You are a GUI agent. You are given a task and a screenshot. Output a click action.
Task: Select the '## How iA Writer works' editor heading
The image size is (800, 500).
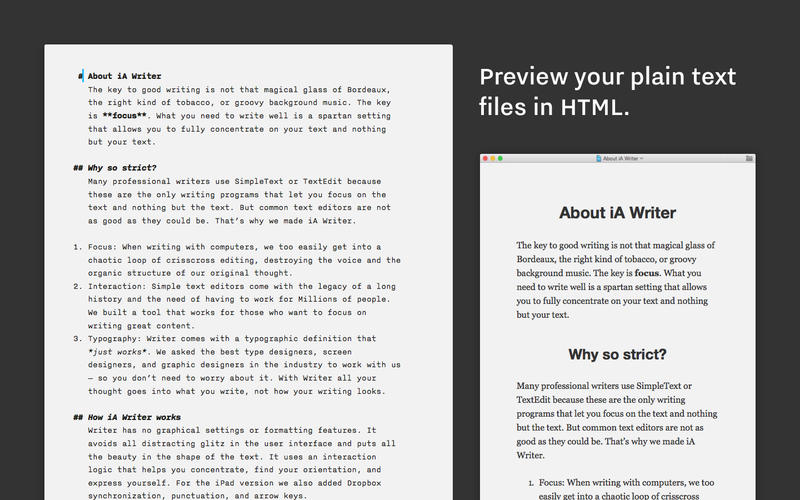134,417
